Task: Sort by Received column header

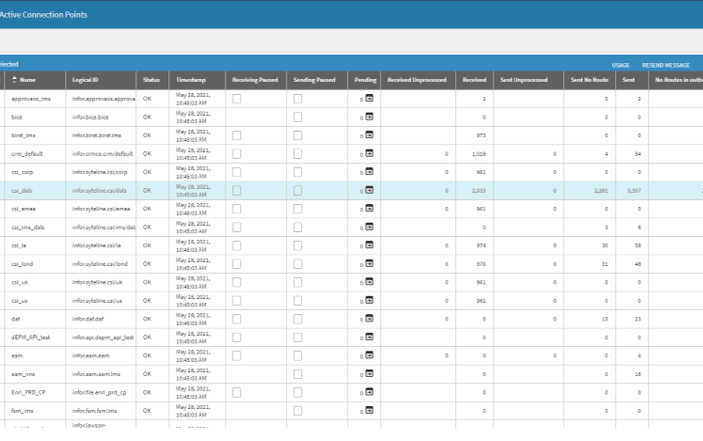Action: tap(474, 80)
